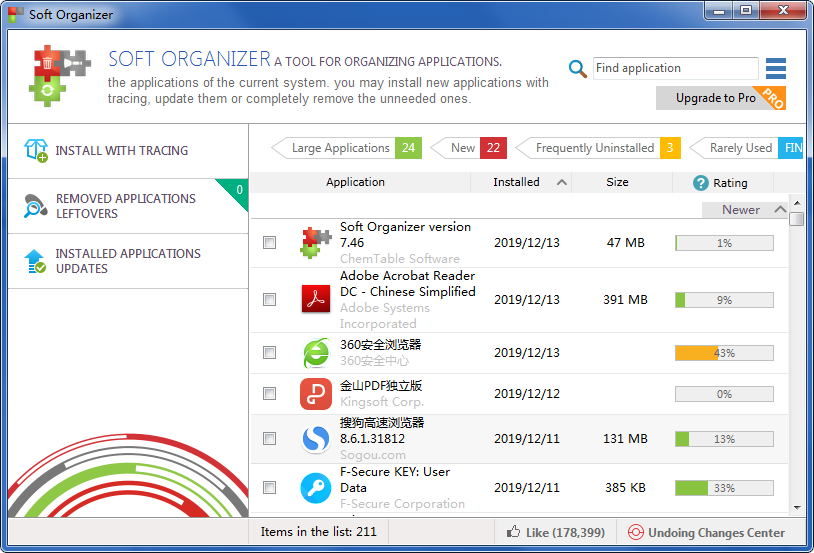This screenshot has height=553, width=814.
Task: Click the Adobe Acrobat Reader icon
Action: click(316, 299)
